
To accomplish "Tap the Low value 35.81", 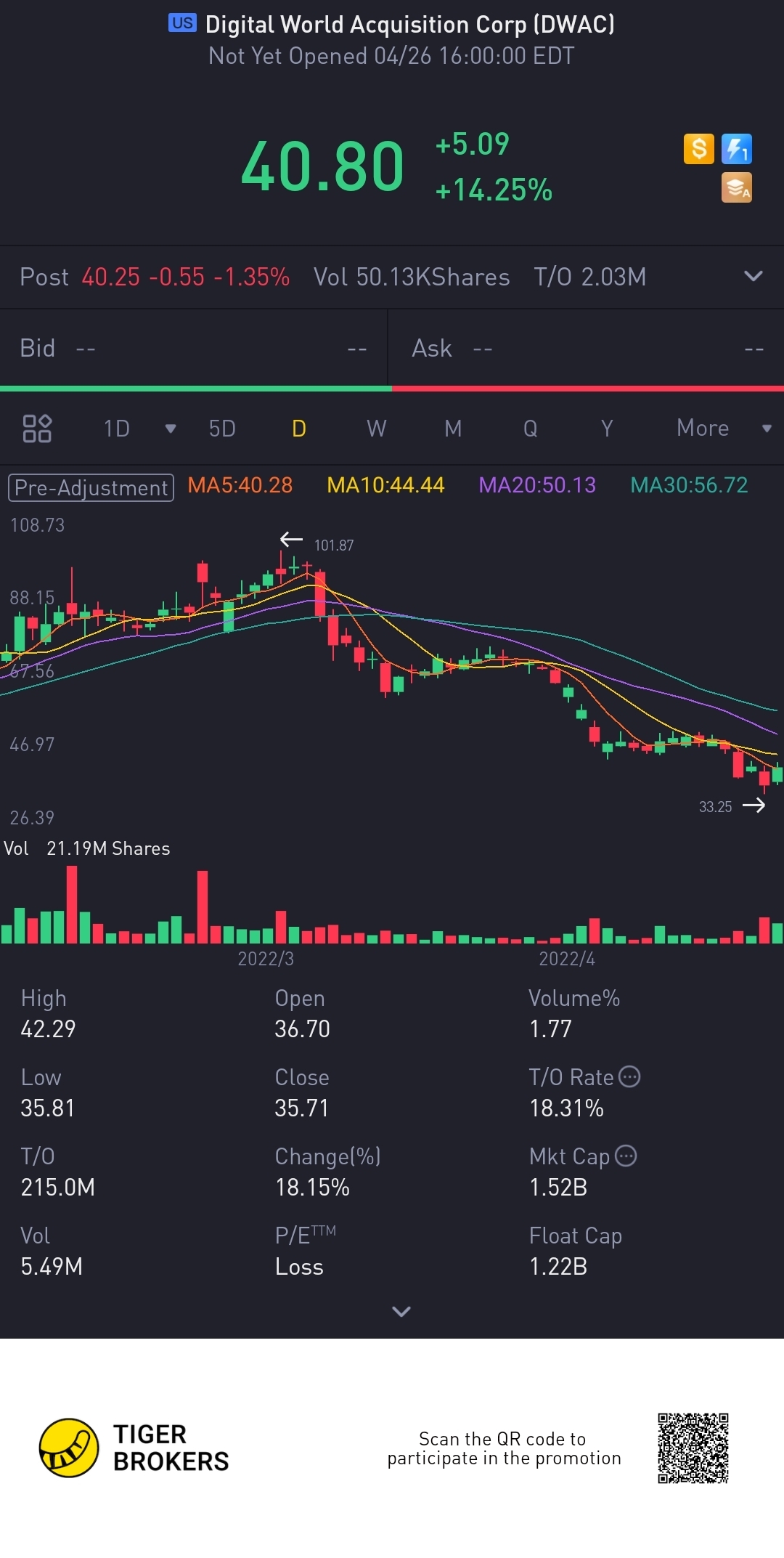I will coord(47,1108).
